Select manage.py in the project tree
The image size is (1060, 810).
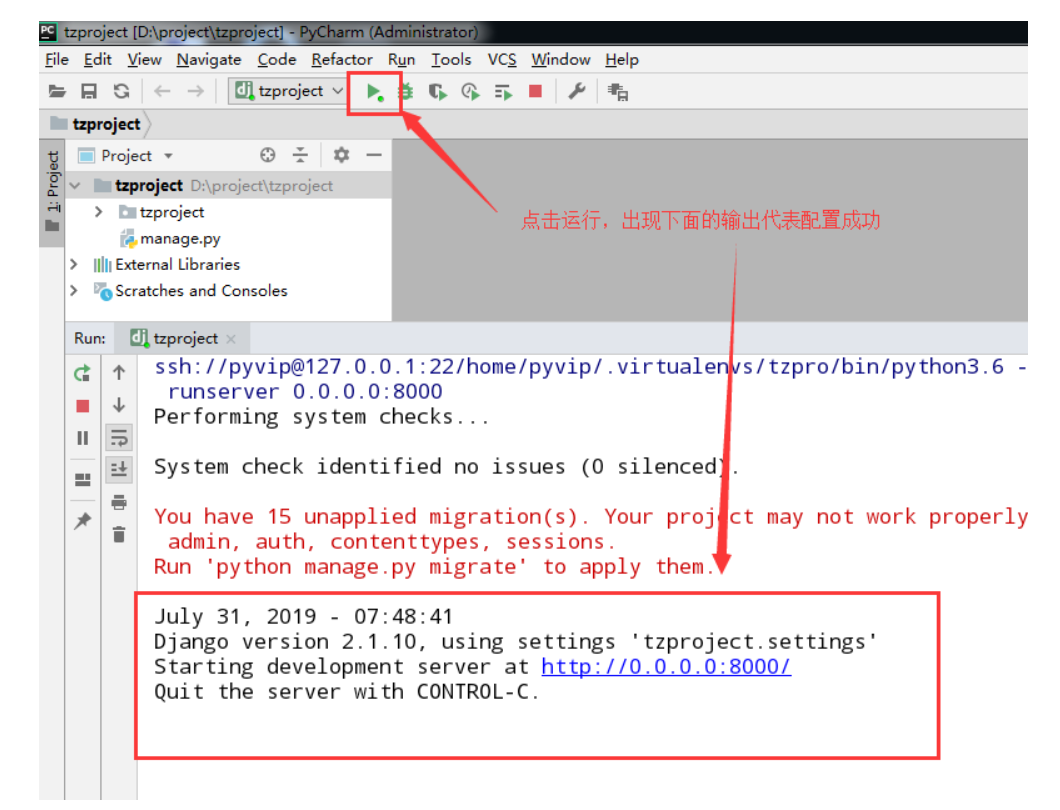(170, 238)
